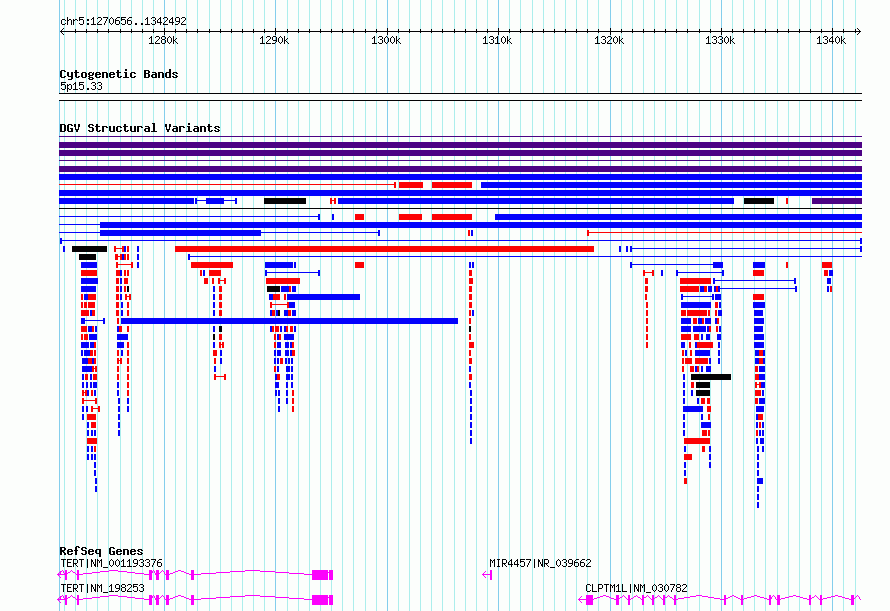This screenshot has width=890, height=611.
Task: Open the MIR4457|NR_039662 gene label
Action: tap(540, 563)
